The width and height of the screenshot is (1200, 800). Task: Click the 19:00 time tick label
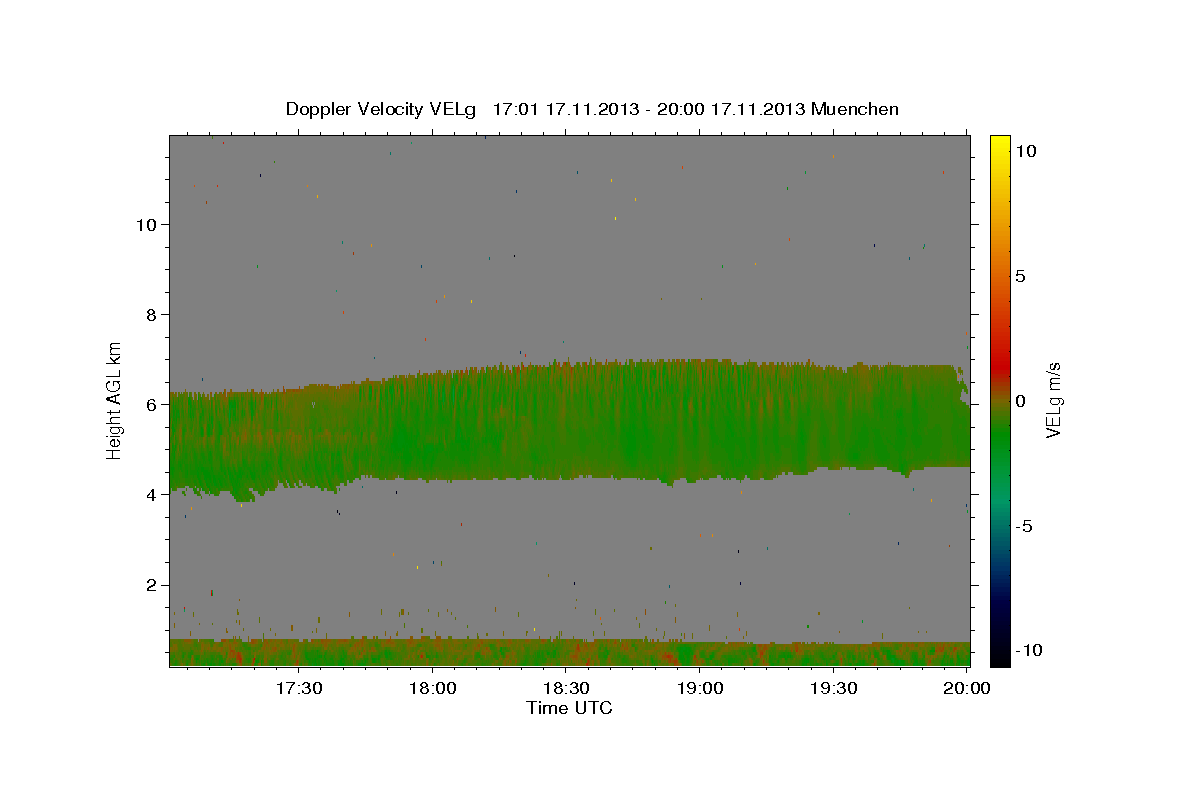(700, 688)
